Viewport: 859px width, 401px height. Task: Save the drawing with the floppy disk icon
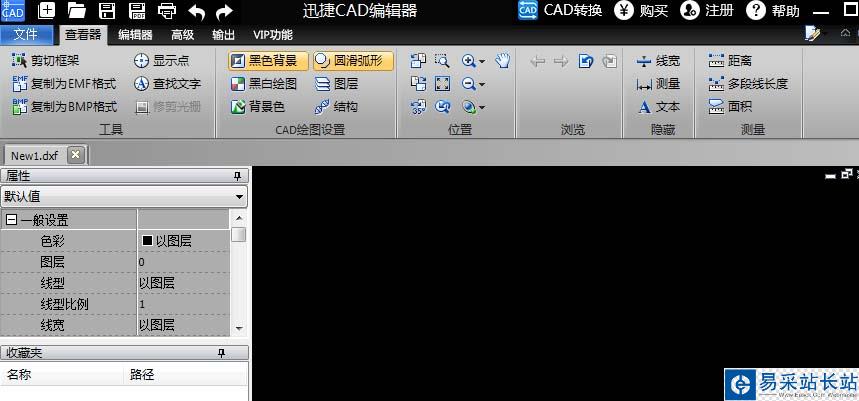click(106, 10)
